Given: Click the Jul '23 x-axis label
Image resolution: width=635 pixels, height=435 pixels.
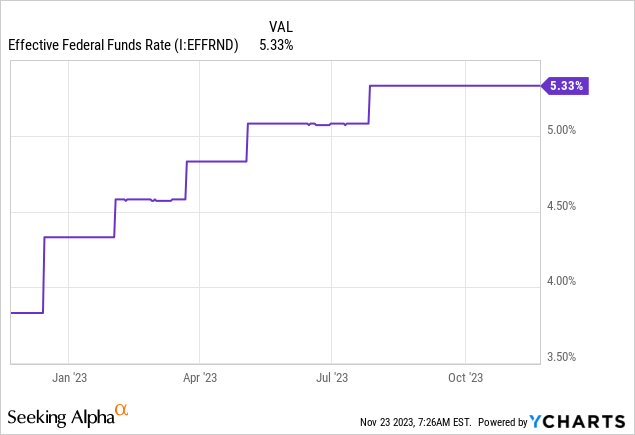Looking at the screenshot, I should (332, 377).
